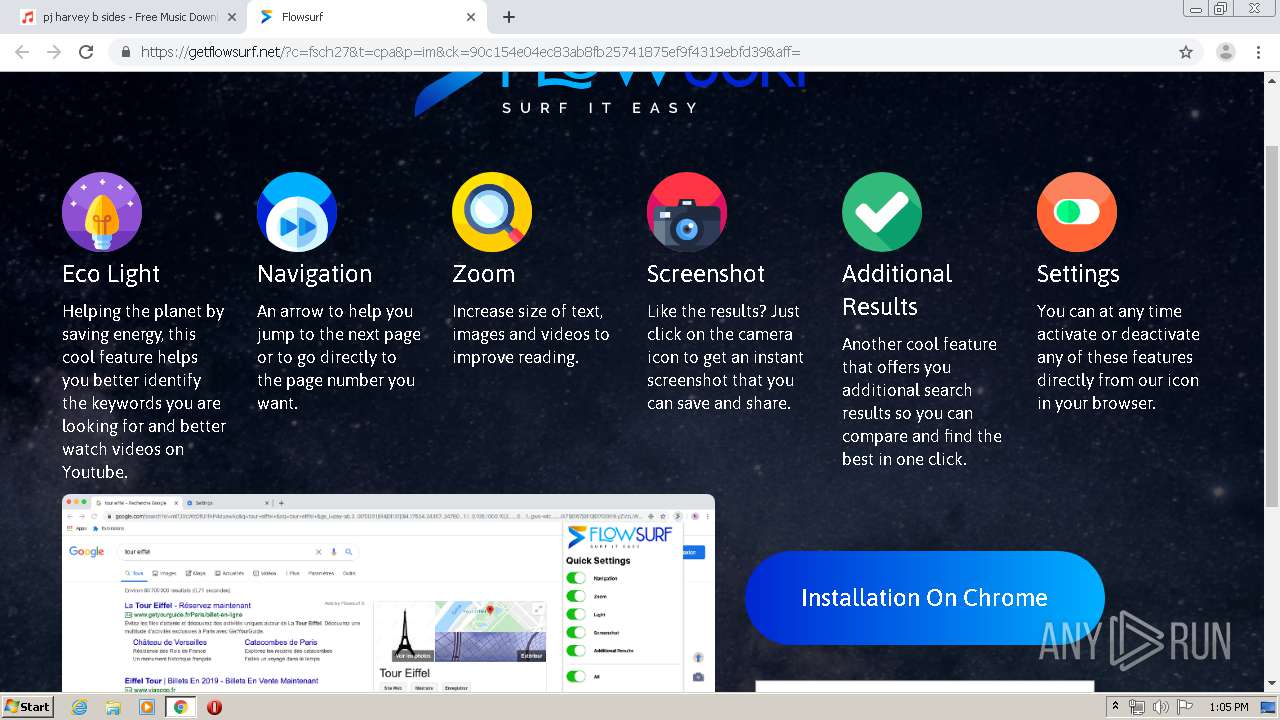Close the Flowsurf tab
Viewport: 1280px width, 720px height.
pyautogui.click(x=471, y=17)
